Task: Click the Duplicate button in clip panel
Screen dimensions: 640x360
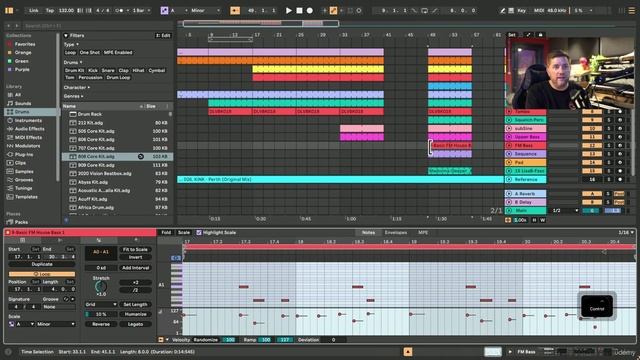Action: tap(42, 264)
